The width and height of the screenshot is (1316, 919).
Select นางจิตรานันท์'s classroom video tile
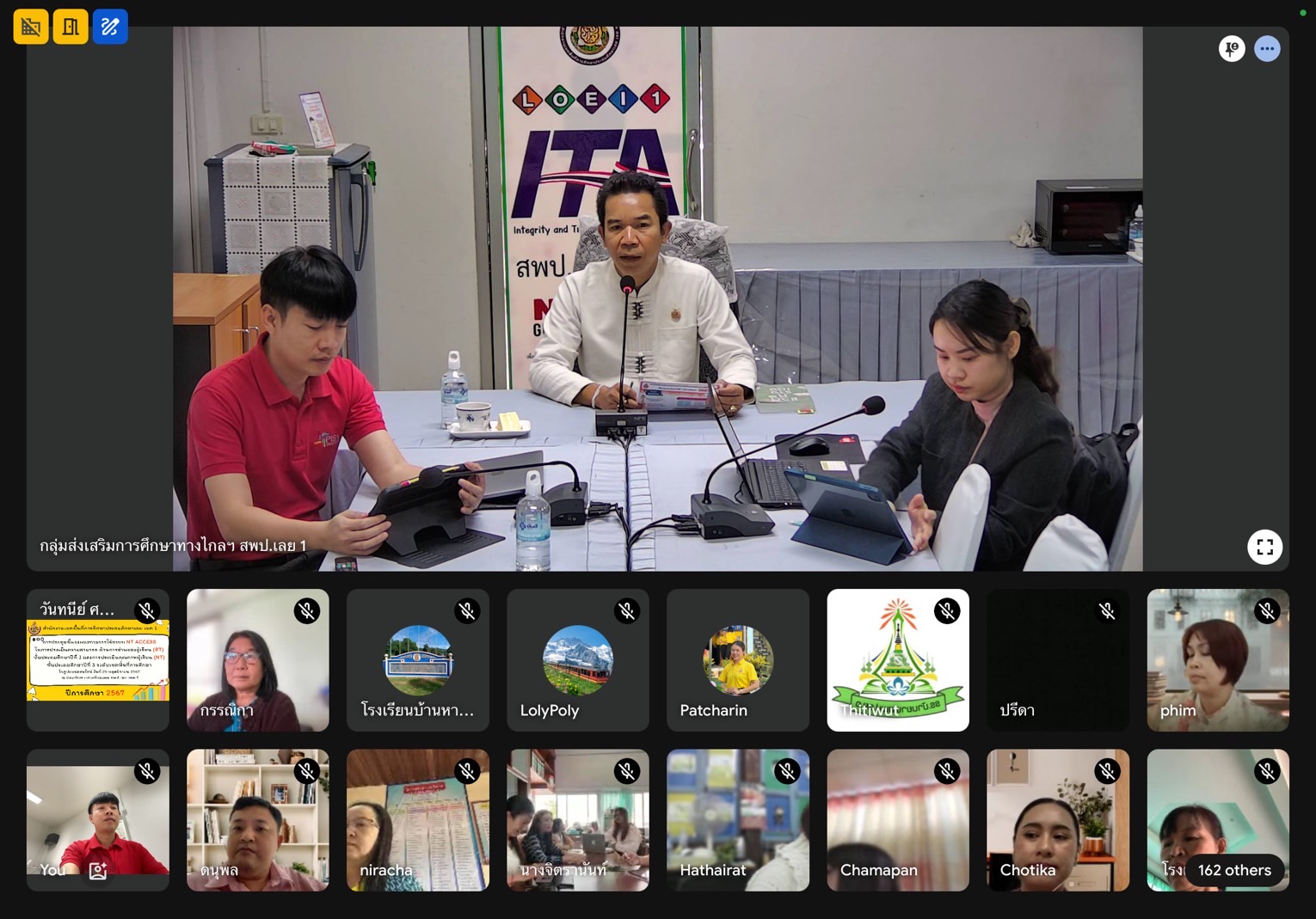[577, 820]
